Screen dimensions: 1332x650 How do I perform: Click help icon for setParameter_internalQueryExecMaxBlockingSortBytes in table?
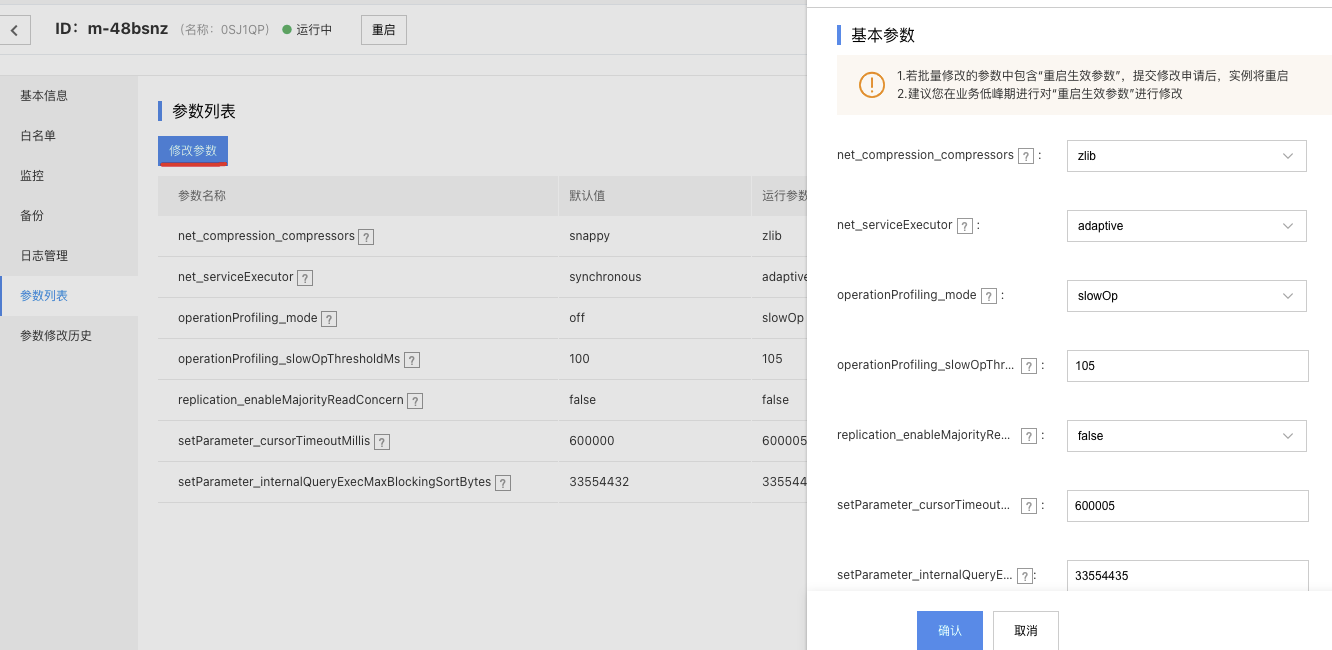pyautogui.click(x=503, y=483)
